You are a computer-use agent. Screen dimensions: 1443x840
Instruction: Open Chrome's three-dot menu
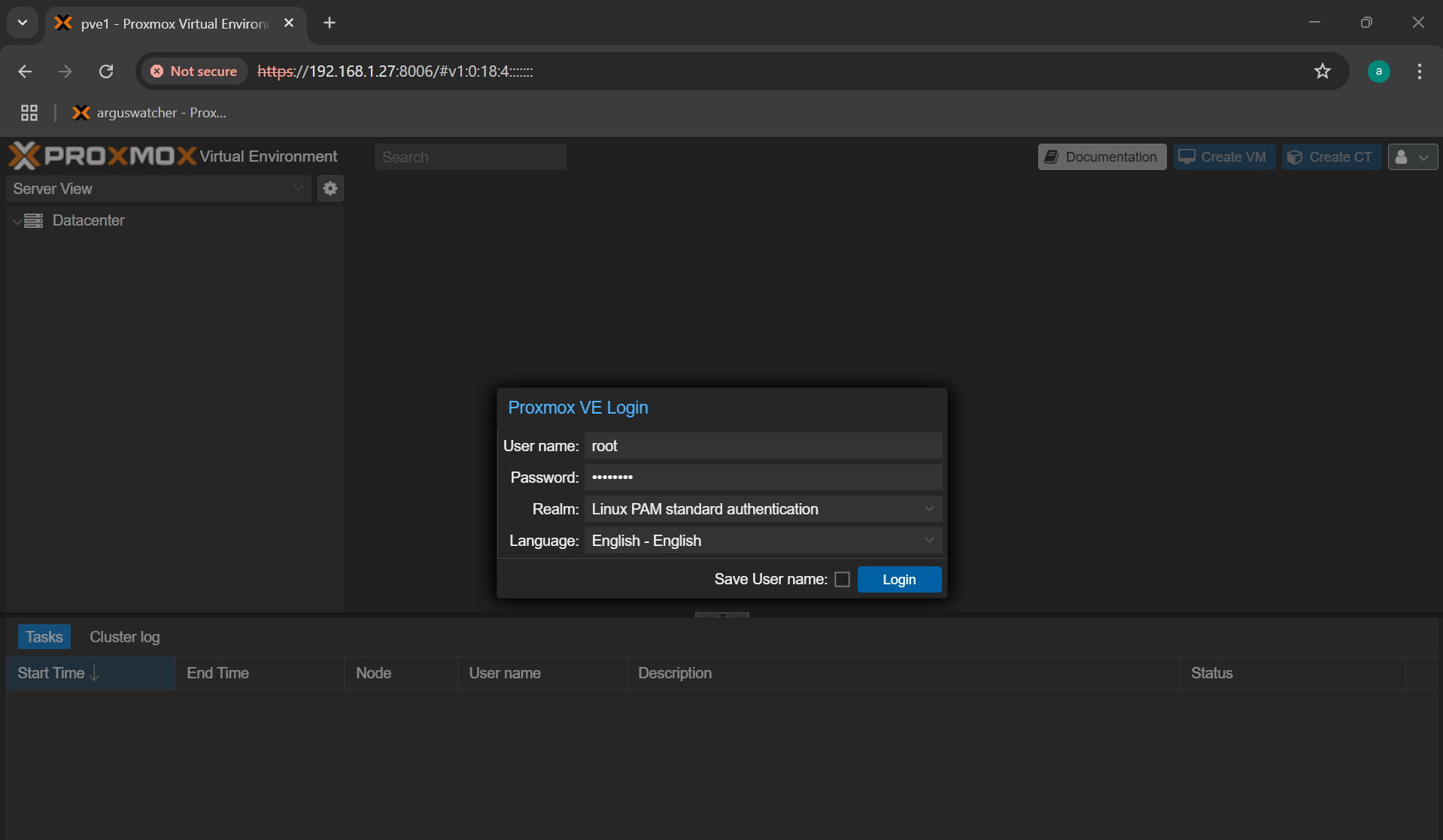click(x=1419, y=71)
